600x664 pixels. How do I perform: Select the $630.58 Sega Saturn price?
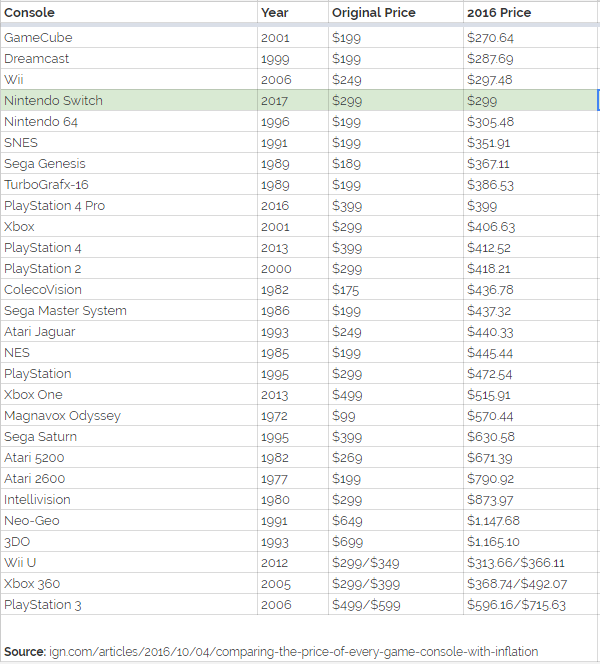pyautogui.click(x=530, y=437)
